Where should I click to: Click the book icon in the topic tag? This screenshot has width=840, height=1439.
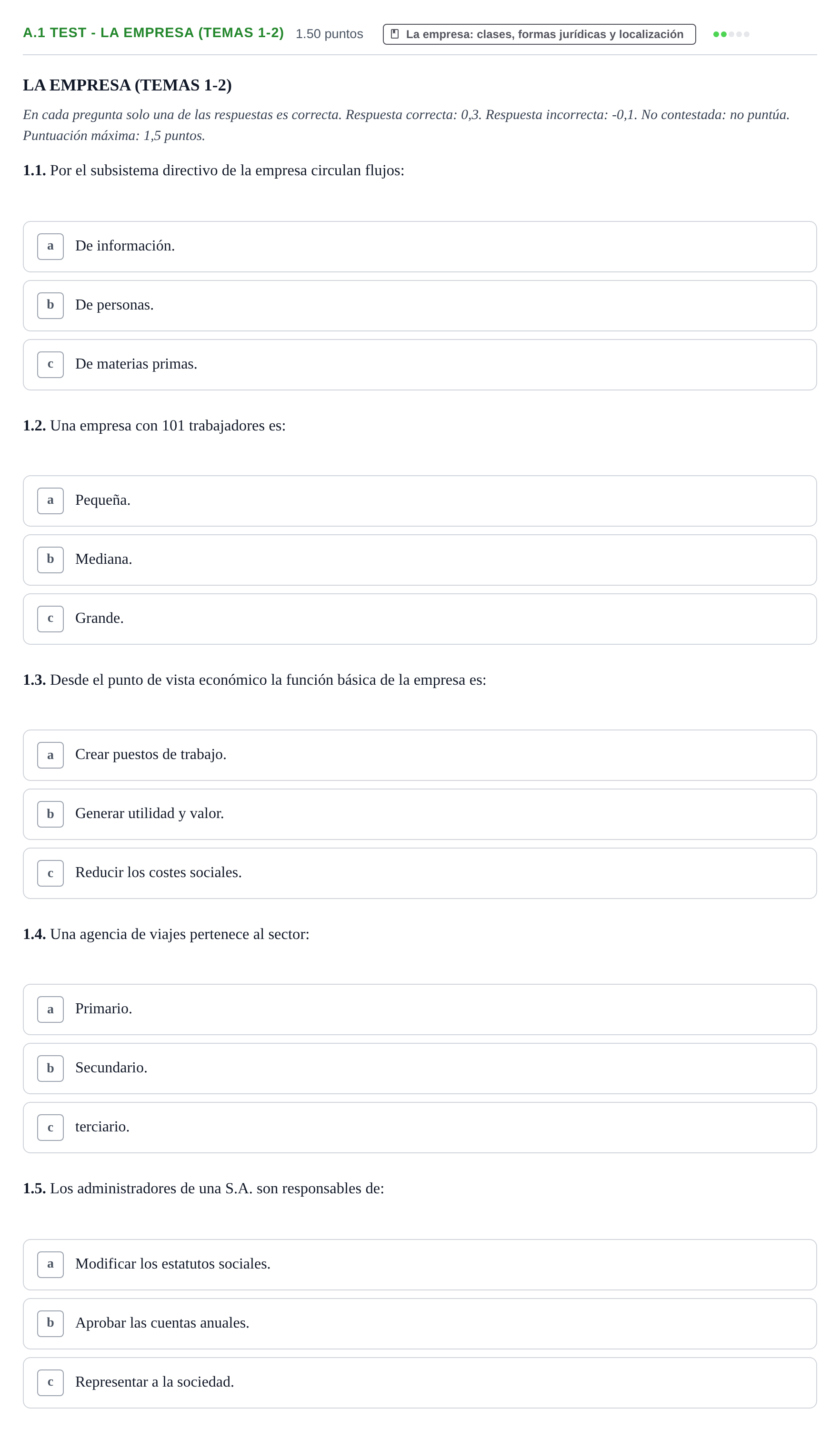(395, 34)
